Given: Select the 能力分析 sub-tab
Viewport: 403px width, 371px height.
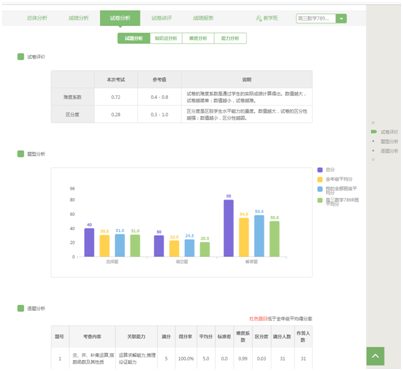Looking at the screenshot, I should click(230, 38).
